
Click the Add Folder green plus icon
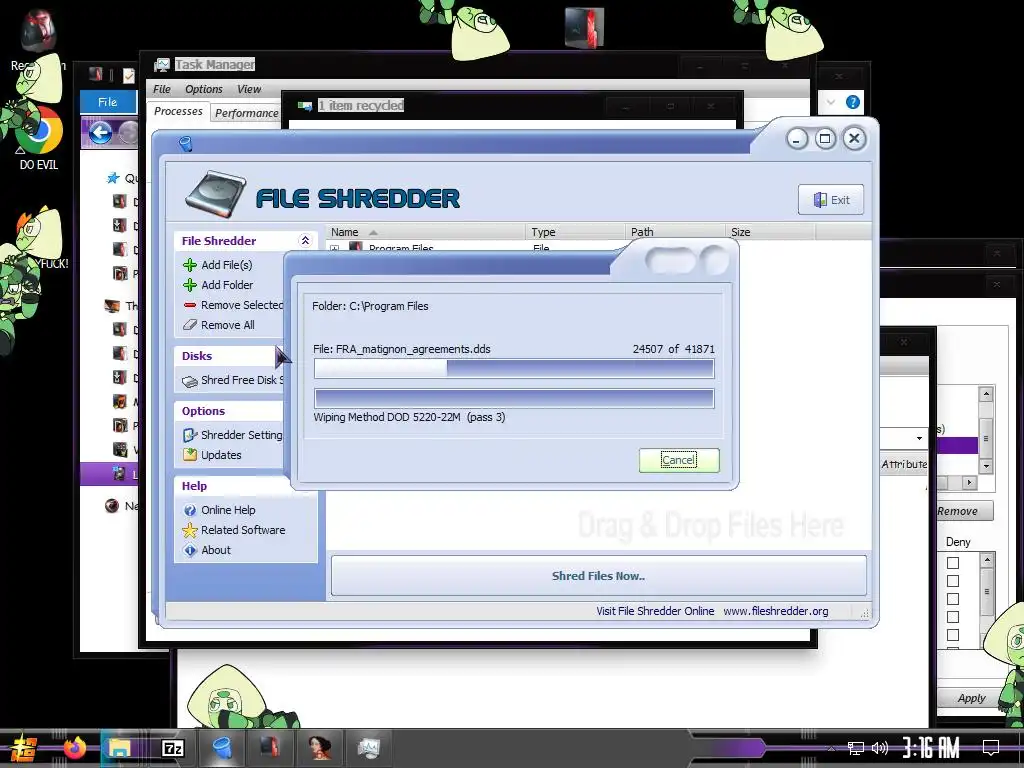(190, 285)
